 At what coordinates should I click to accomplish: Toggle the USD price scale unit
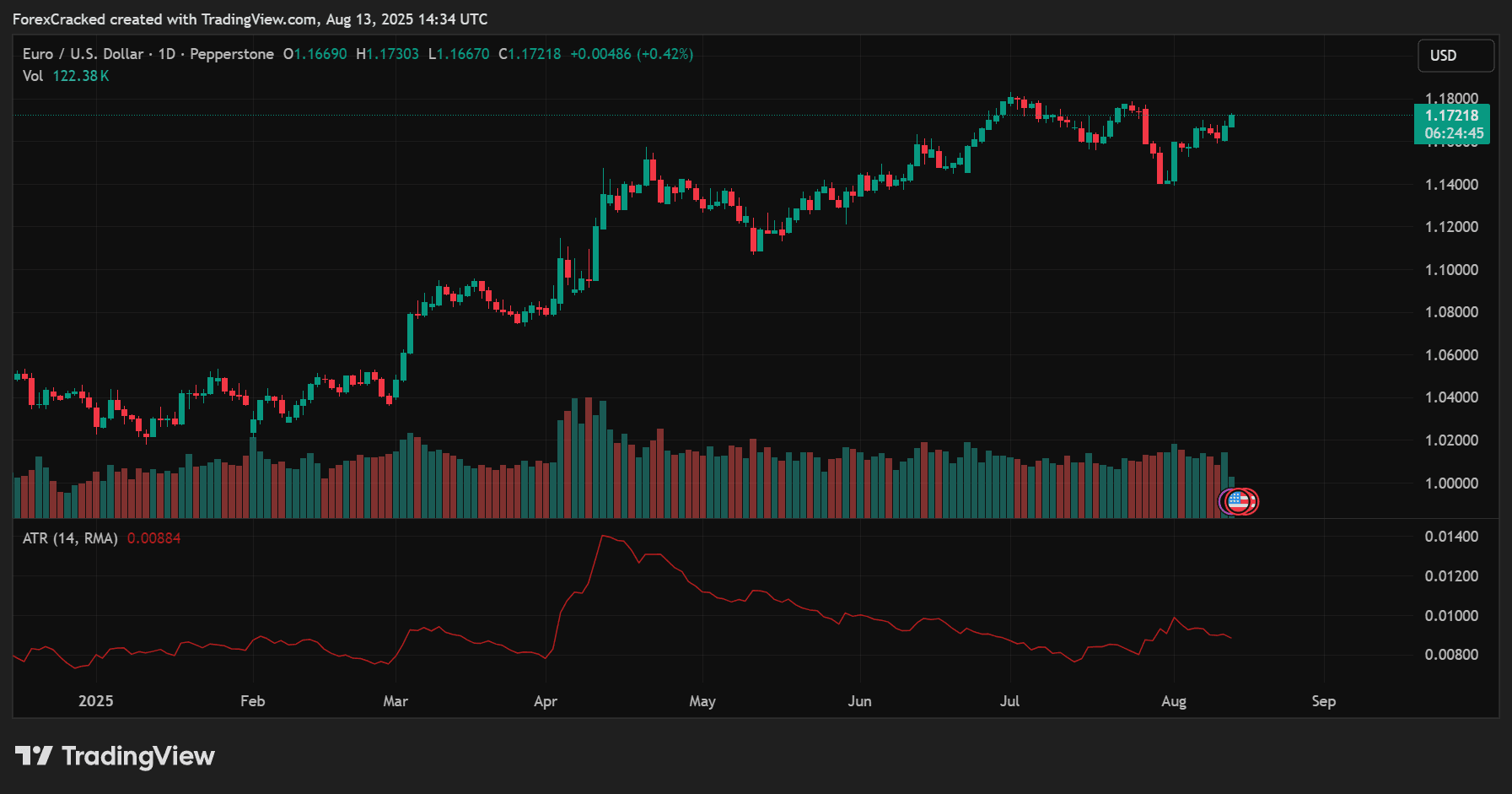pos(1455,56)
